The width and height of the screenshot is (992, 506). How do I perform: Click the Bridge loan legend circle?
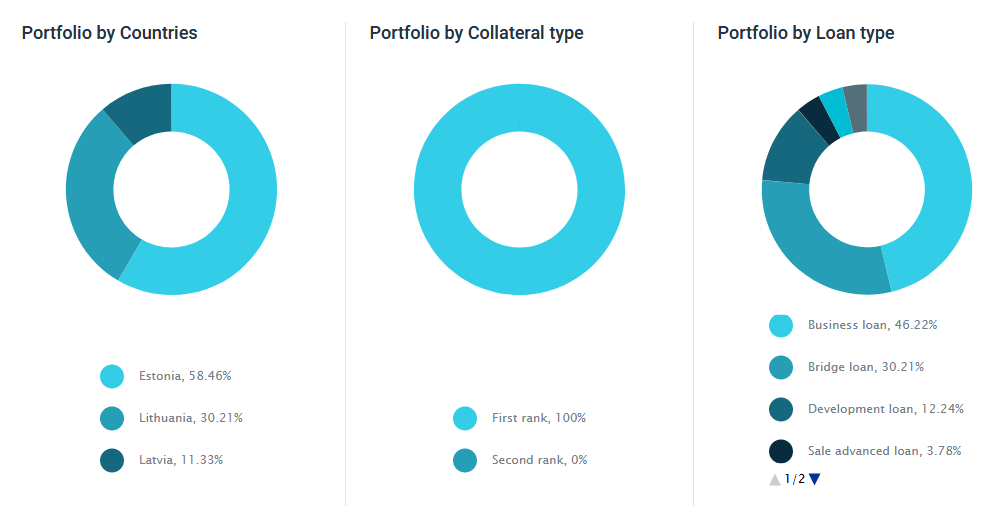coord(781,367)
